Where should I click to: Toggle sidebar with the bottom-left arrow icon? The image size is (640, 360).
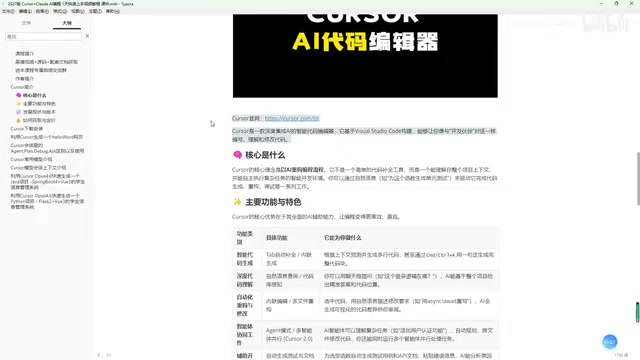99,355
